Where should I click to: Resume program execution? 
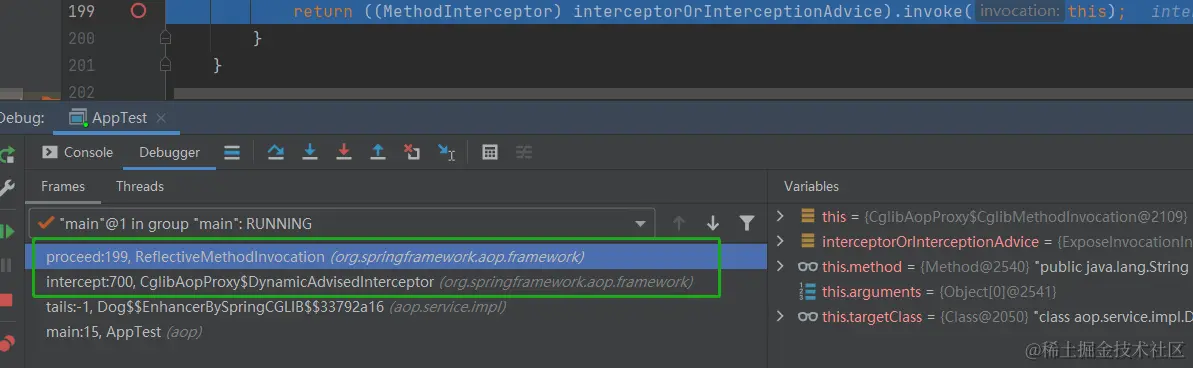point(7,231)
